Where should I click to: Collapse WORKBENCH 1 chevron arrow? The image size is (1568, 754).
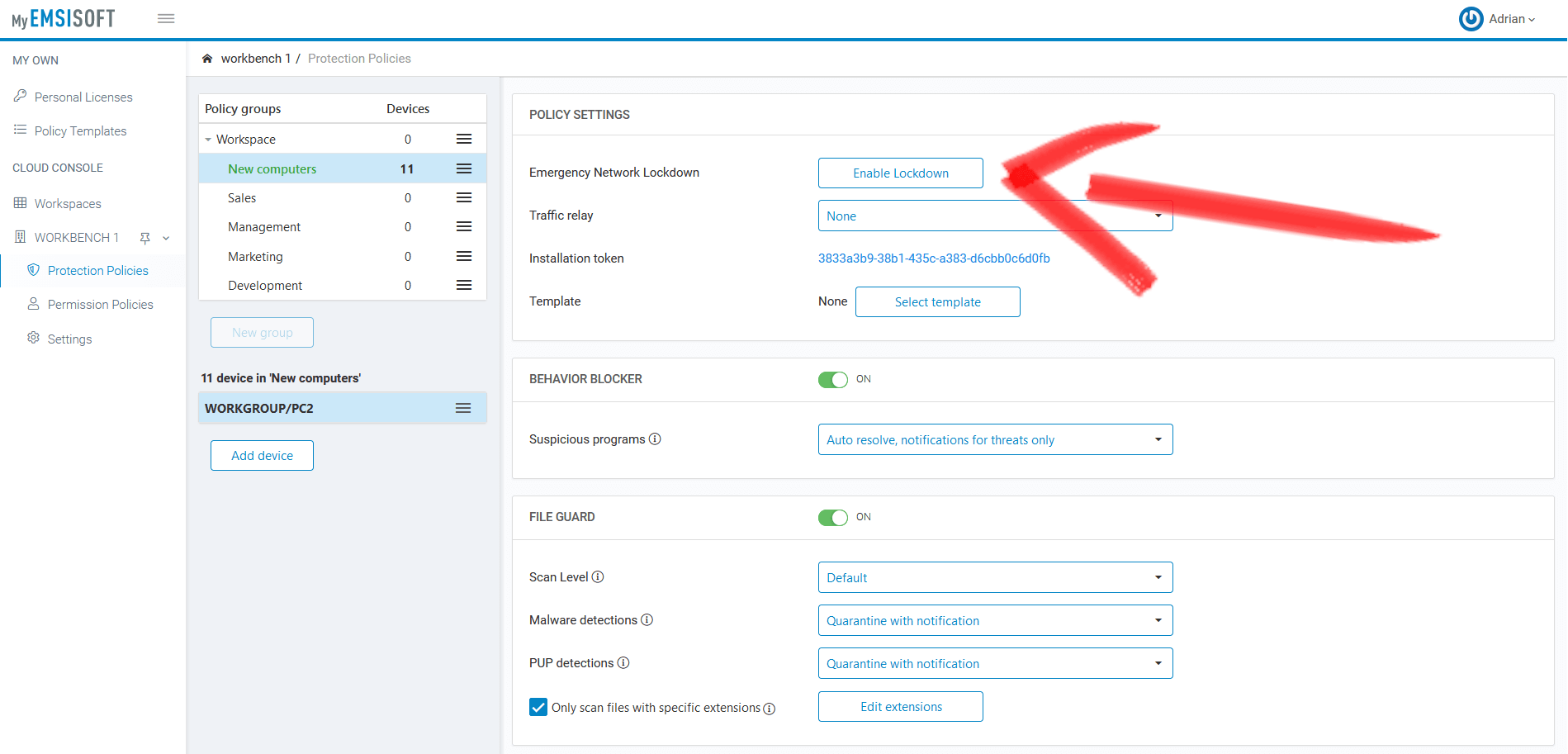166,238
